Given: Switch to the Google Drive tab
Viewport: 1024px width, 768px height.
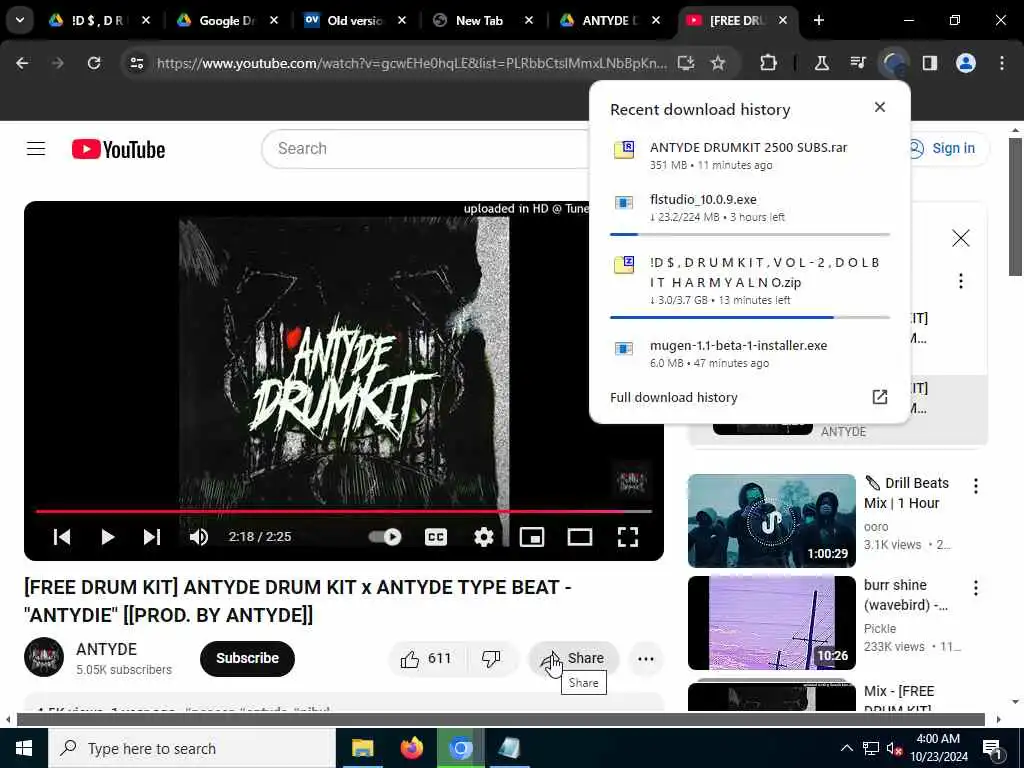Looking at the screenshot, I should [x=227, y=20].
